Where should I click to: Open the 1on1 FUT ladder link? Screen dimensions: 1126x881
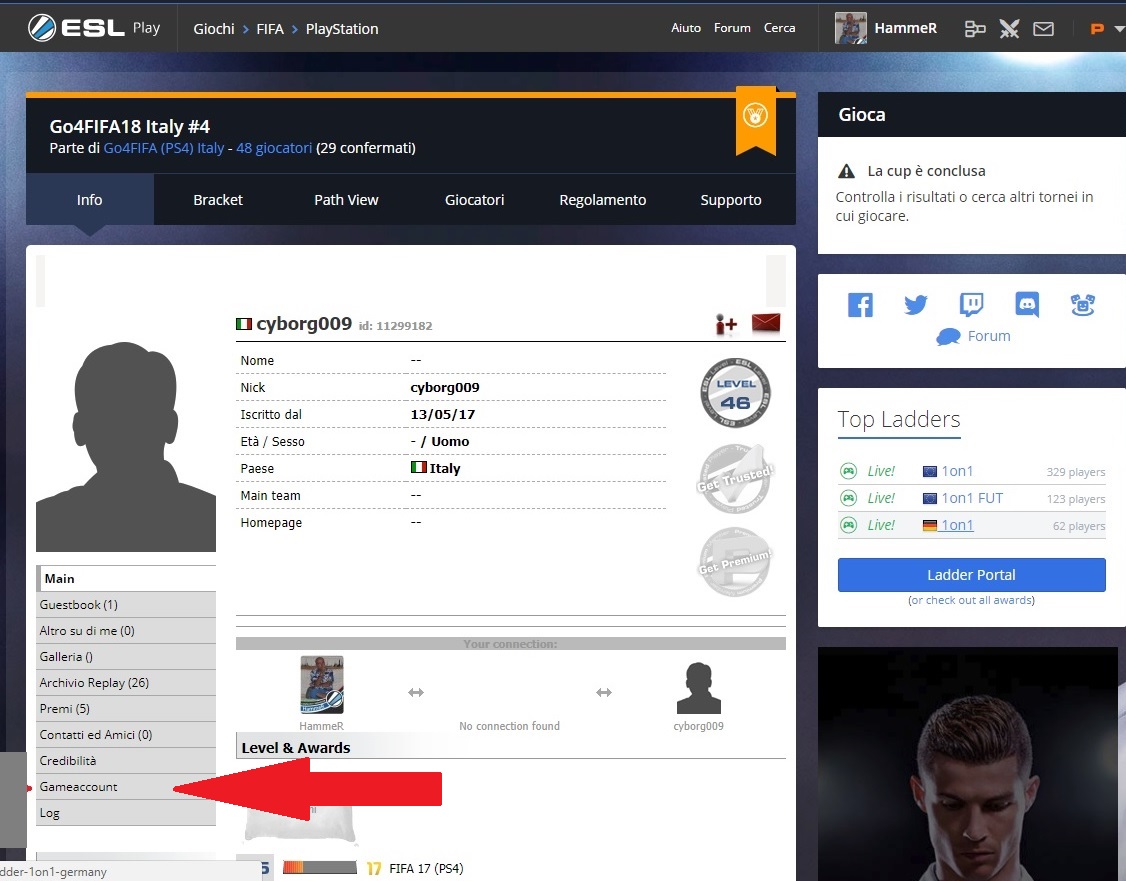pos(972,498)
